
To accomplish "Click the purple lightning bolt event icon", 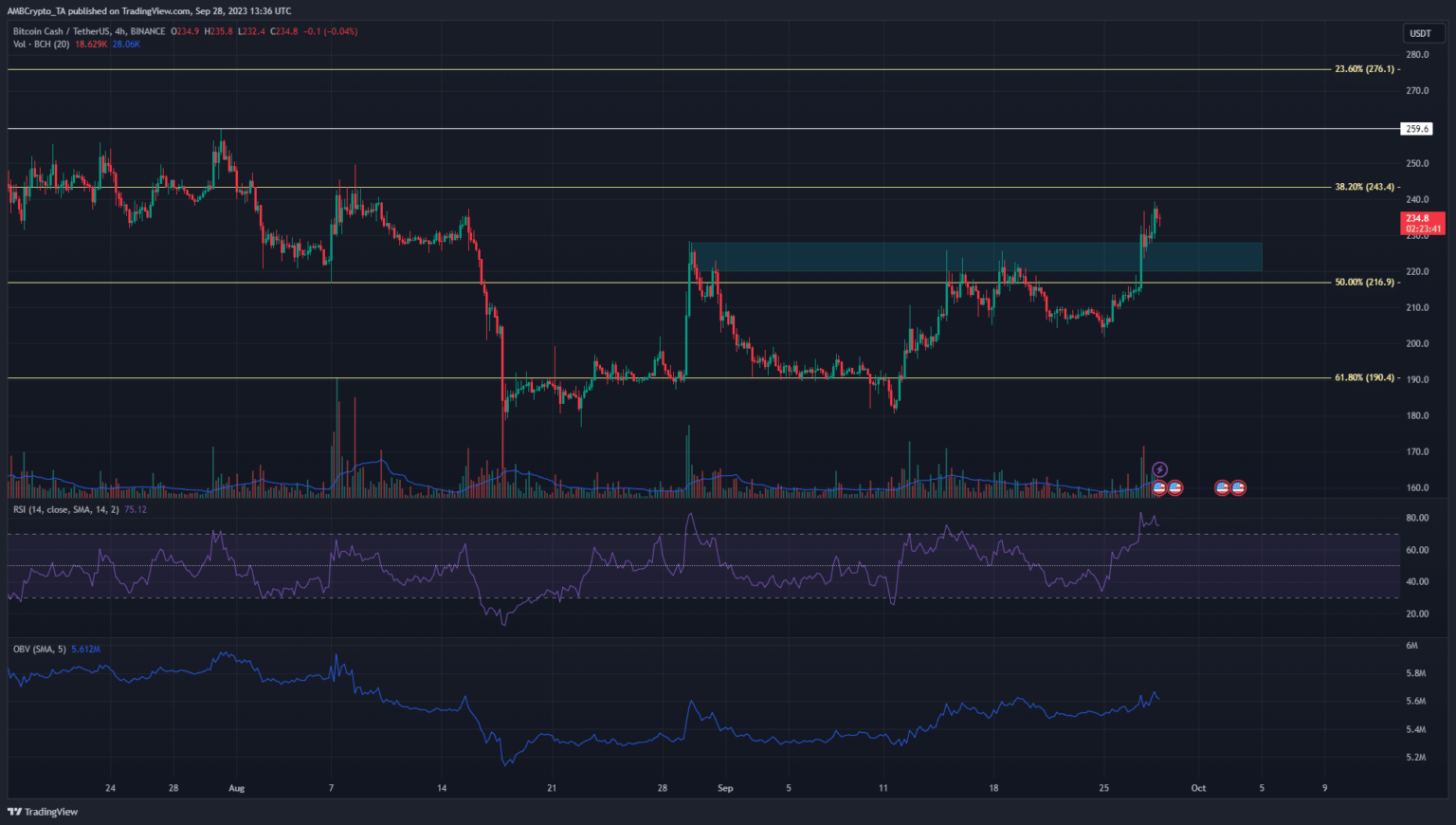I will pos(1159,469).
